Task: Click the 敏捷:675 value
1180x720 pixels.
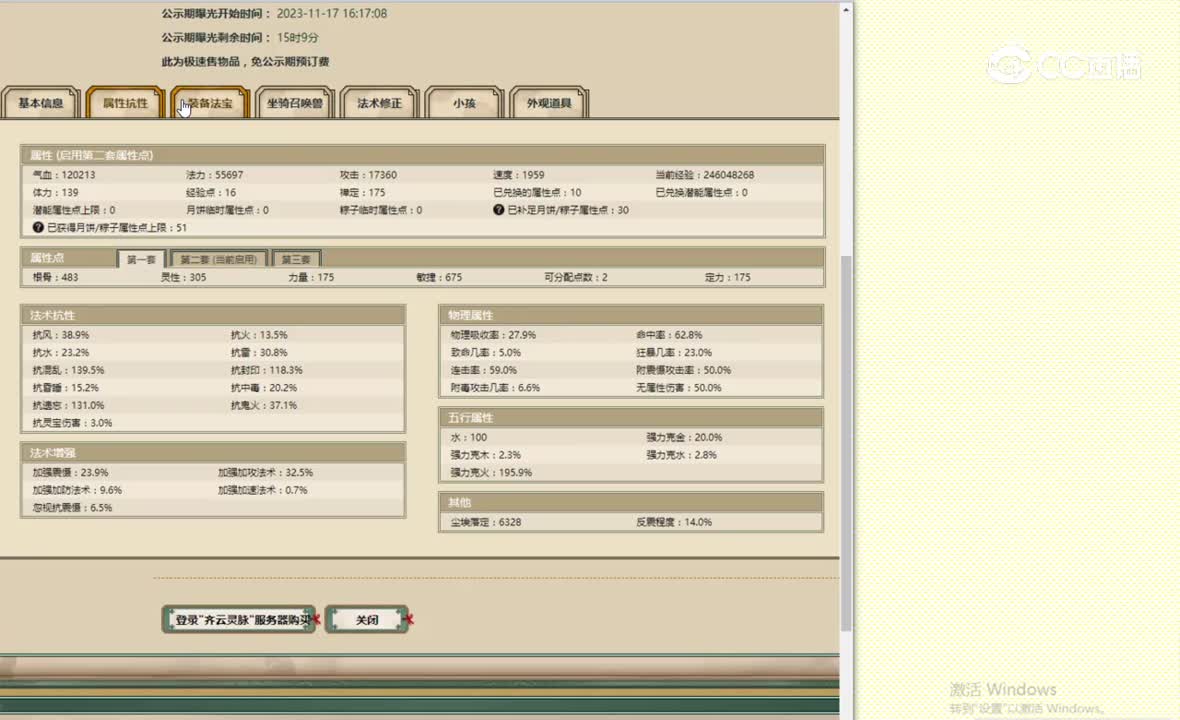Action: tap(439, 278)
